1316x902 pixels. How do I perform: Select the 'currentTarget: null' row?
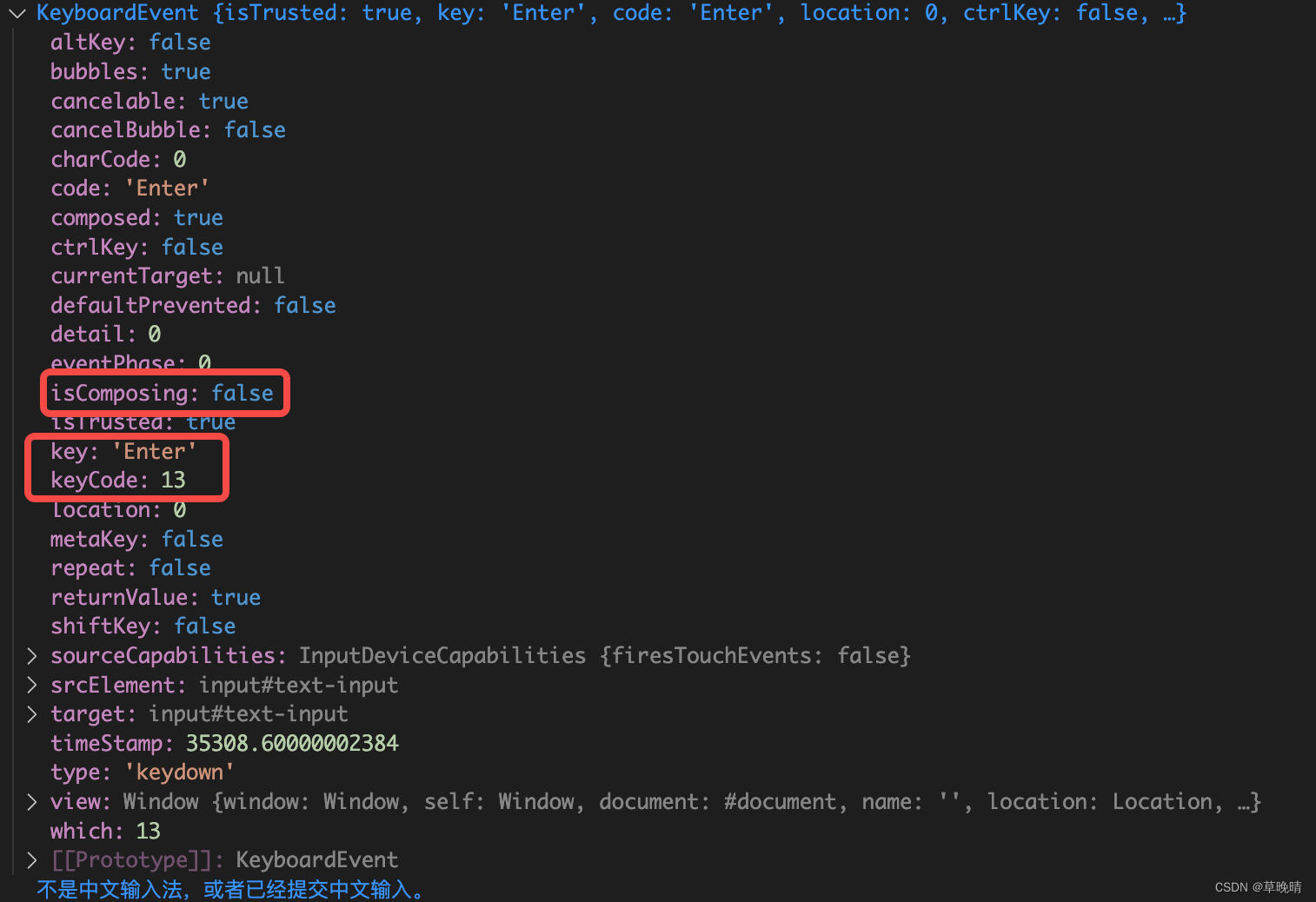pyautogui.click(x=167, y=276)
